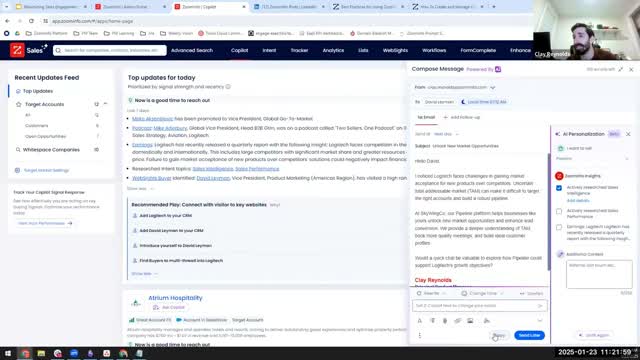Open the three-dot more options menu in composer
The height and width of the screenshot is (360, 640).
click(420, 335)
